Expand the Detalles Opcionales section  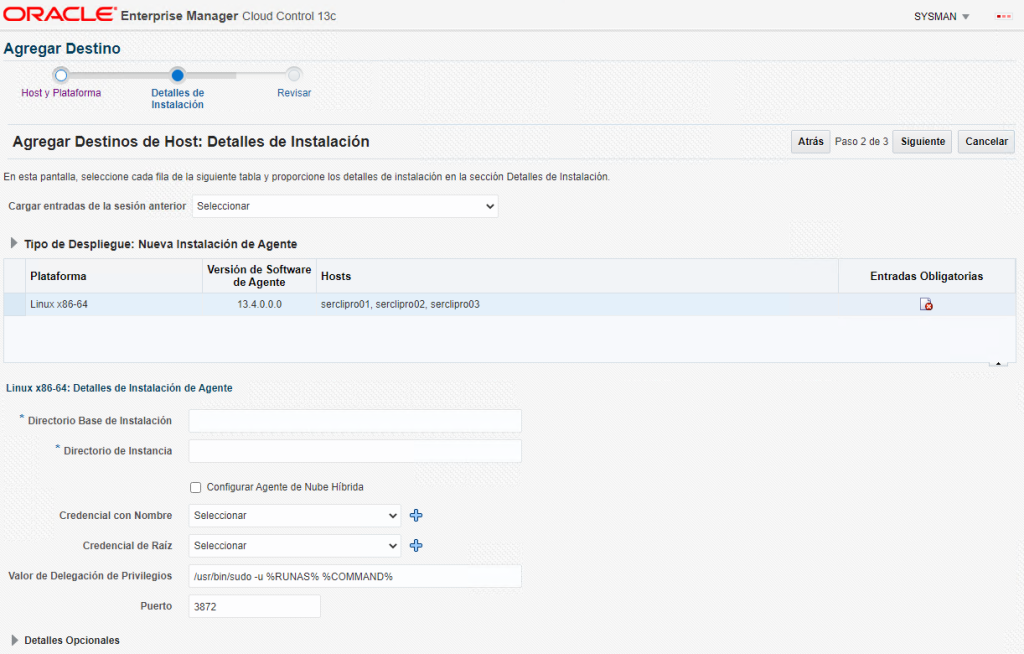pos(15,640)
